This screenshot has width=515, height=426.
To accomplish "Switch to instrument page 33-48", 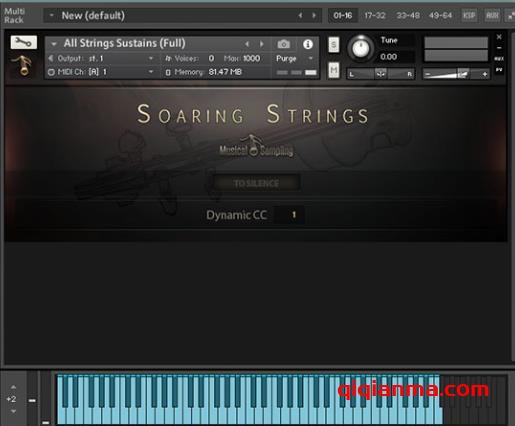I will pos(408,15).
